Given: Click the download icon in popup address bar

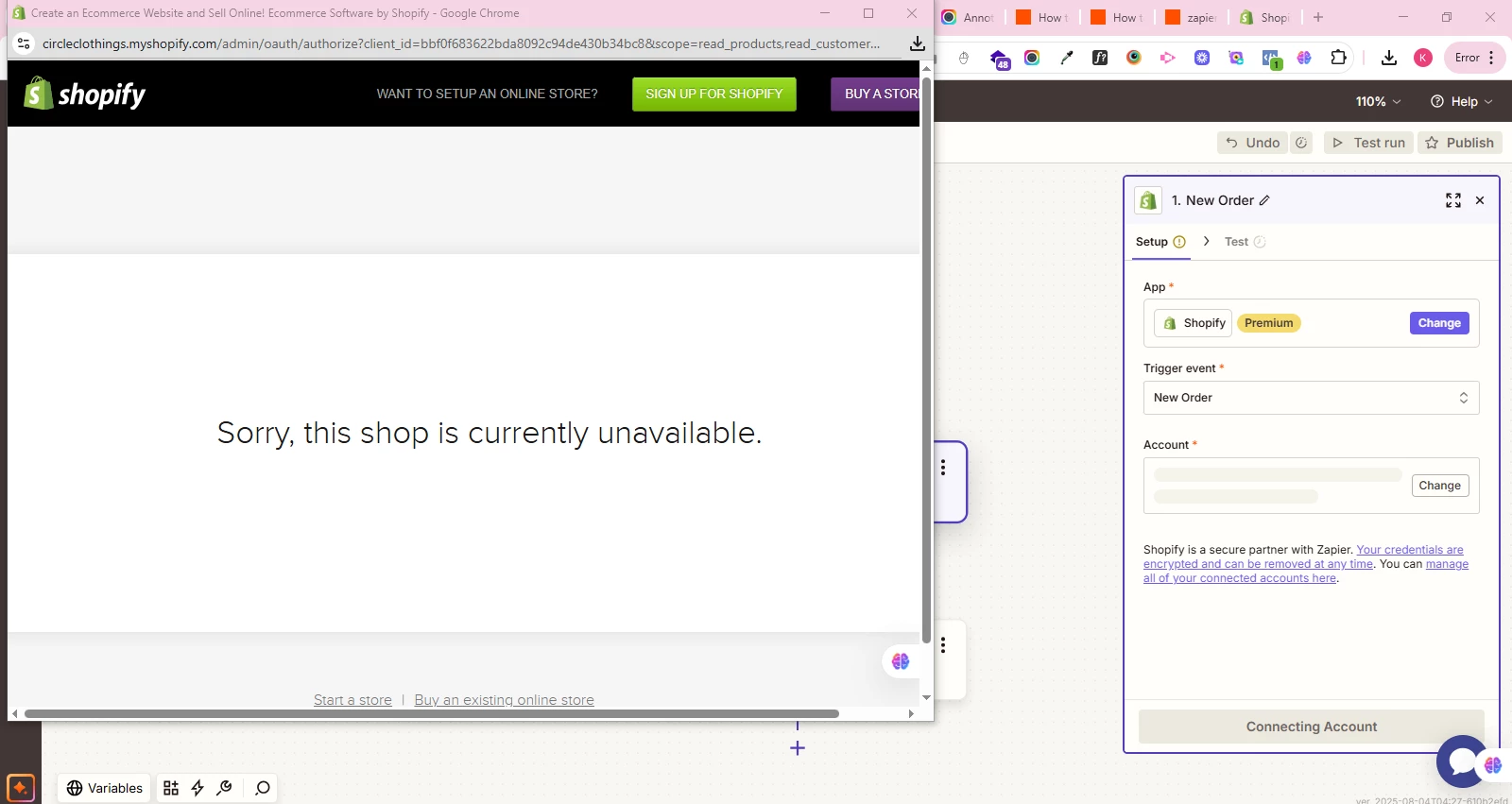Looking at the screenshot, I should (917, 43).
